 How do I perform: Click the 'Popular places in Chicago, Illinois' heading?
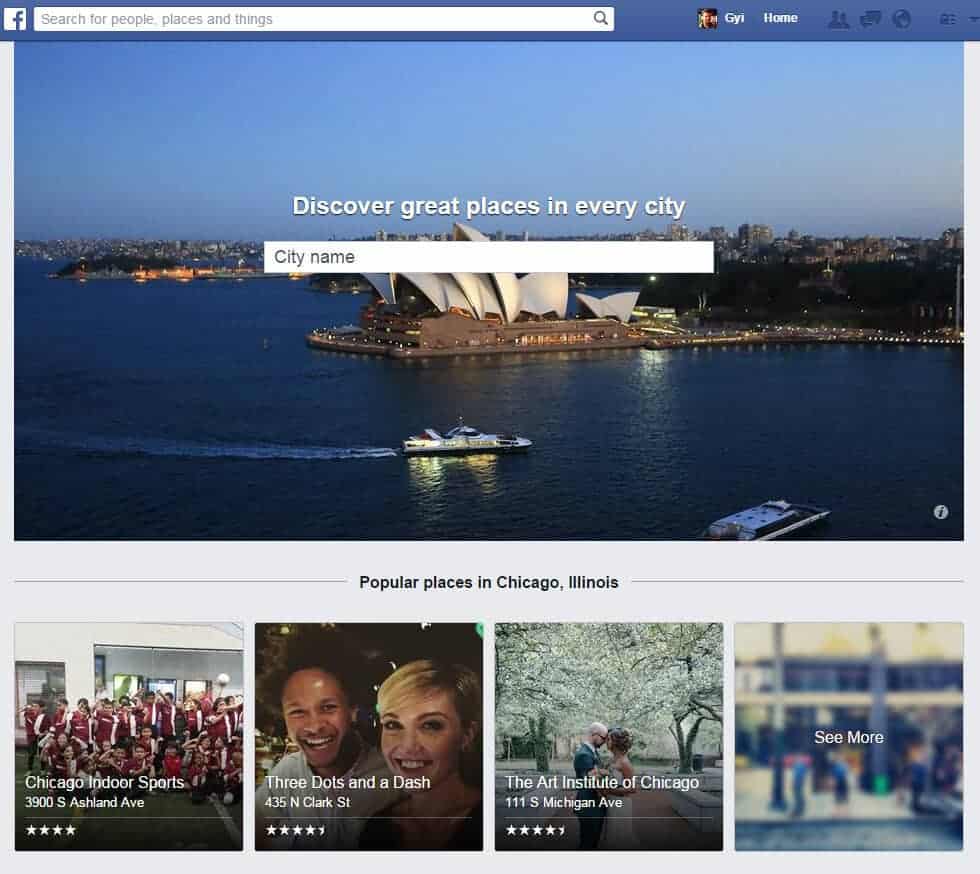pyautogui.click(x=489, y=582)
